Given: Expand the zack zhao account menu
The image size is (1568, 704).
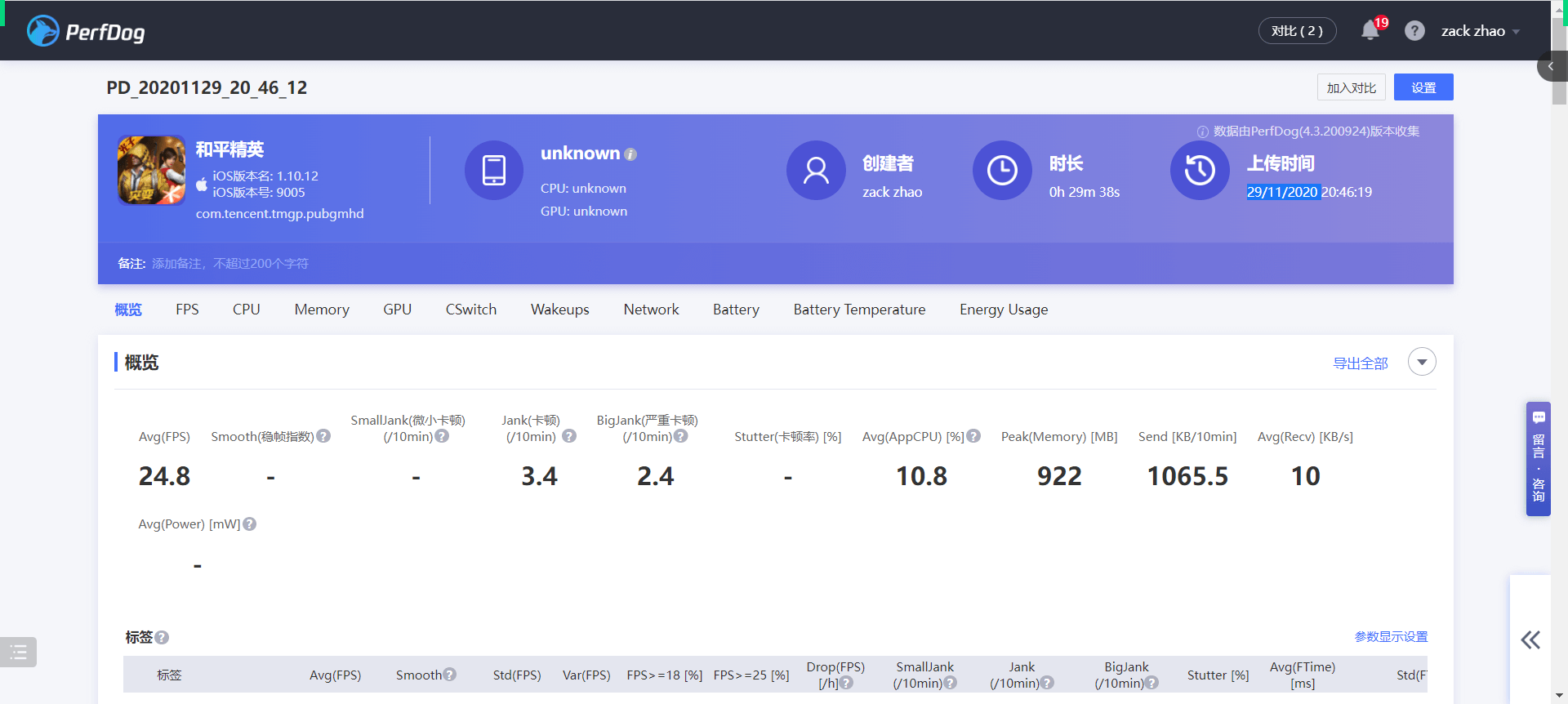Looking at the screenshot, I should click(x=1480, y=31).
